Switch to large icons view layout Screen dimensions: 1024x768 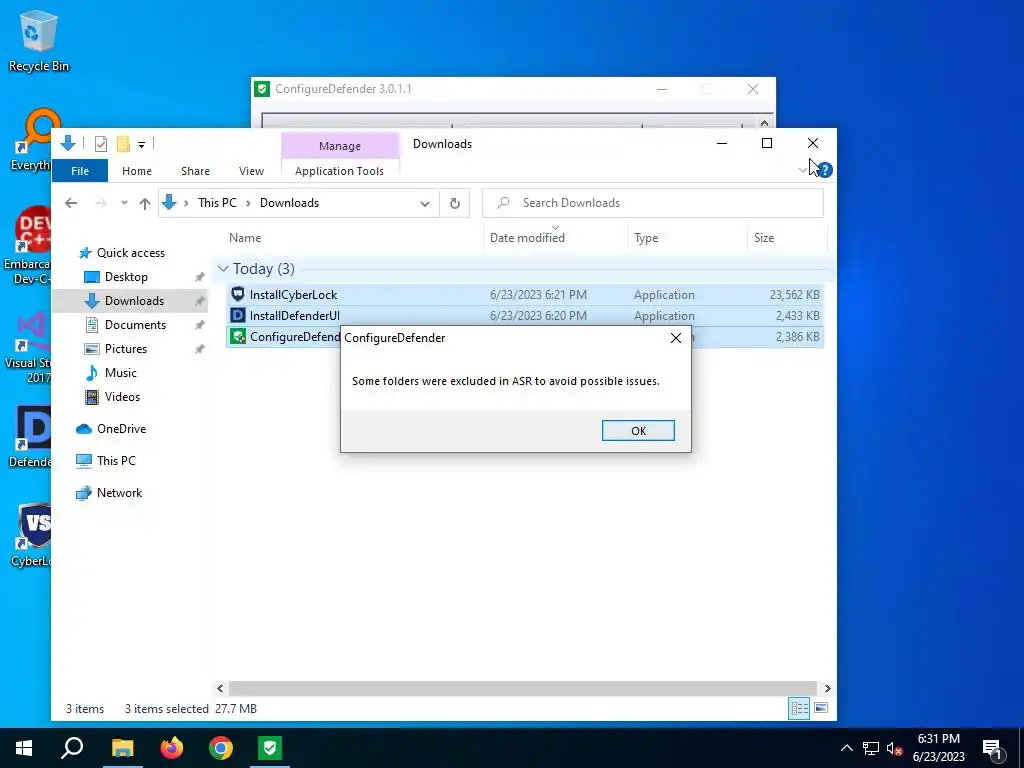(821, 709)
